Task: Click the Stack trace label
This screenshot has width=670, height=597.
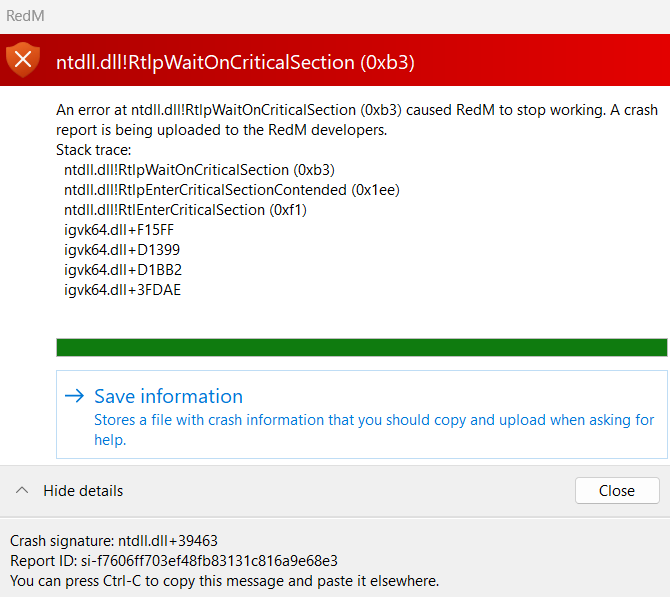Action: [x=94, y=150]
